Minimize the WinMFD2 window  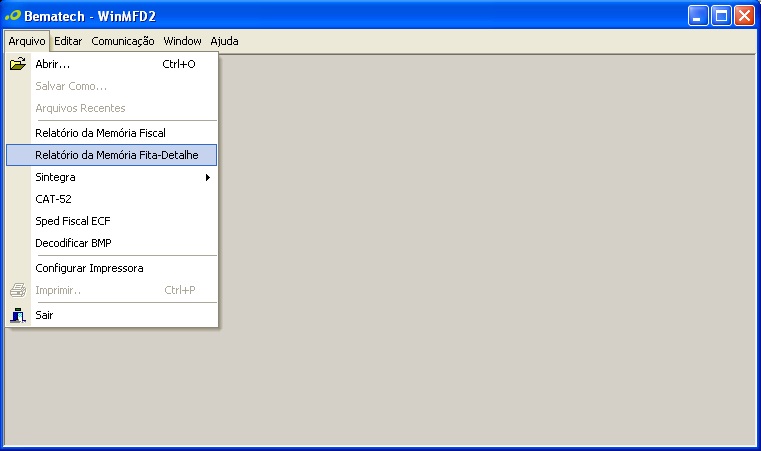click(698, 15)
